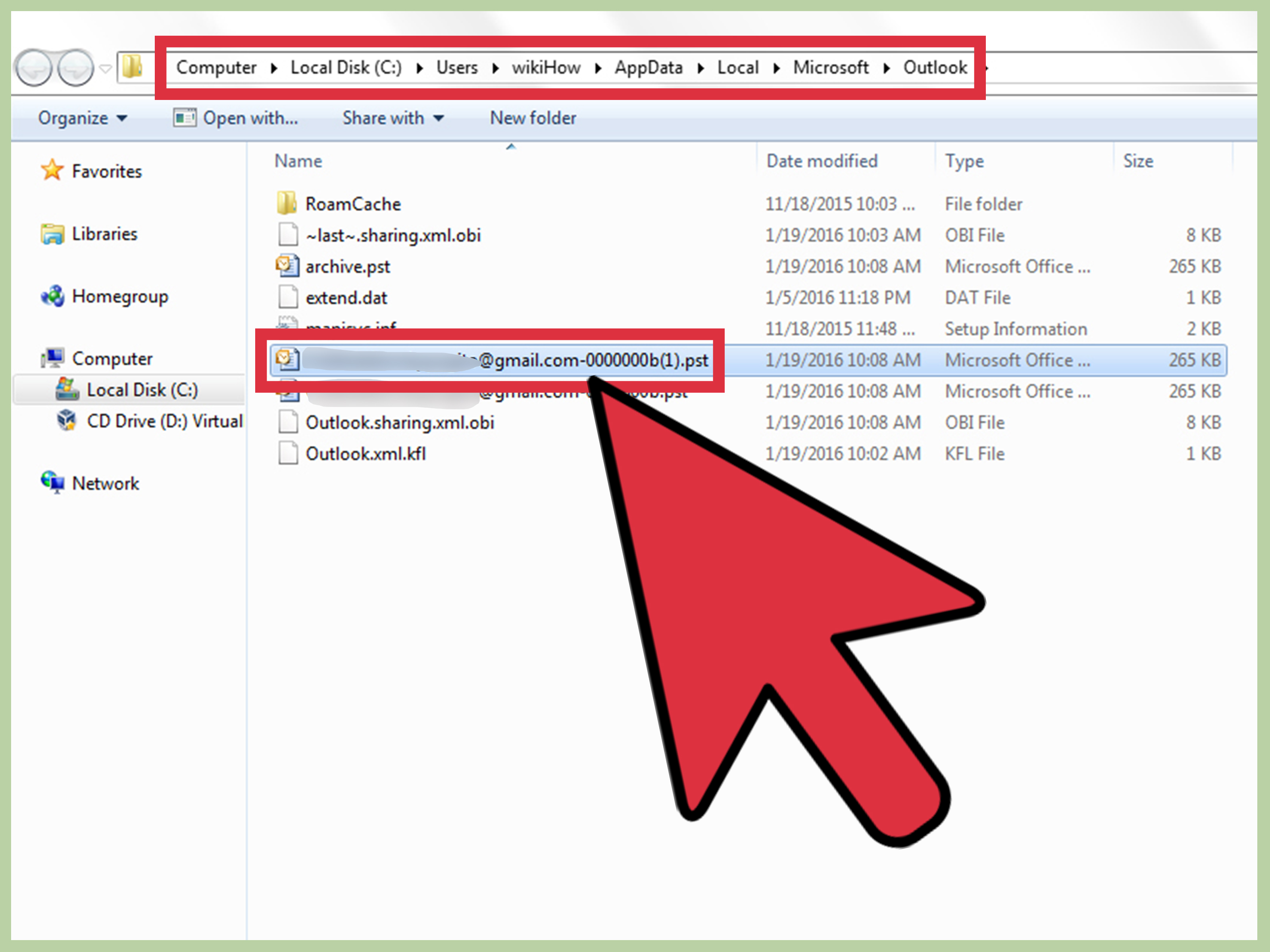Expand arrow after Local in breadcrumb
This screenshot has height=952, width=1270.
point(776,69)
